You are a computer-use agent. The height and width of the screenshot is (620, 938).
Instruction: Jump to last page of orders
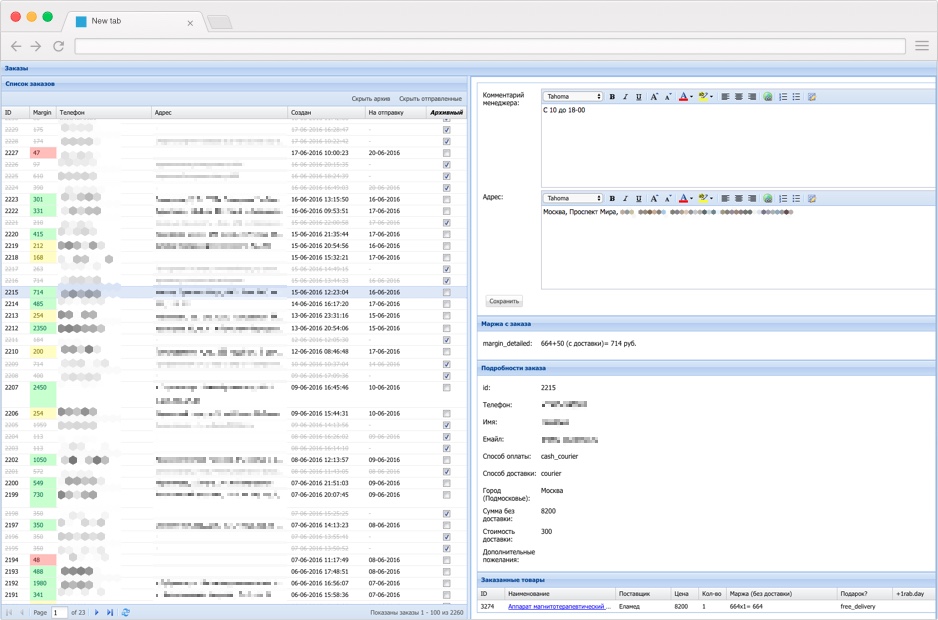coord(110,612)
